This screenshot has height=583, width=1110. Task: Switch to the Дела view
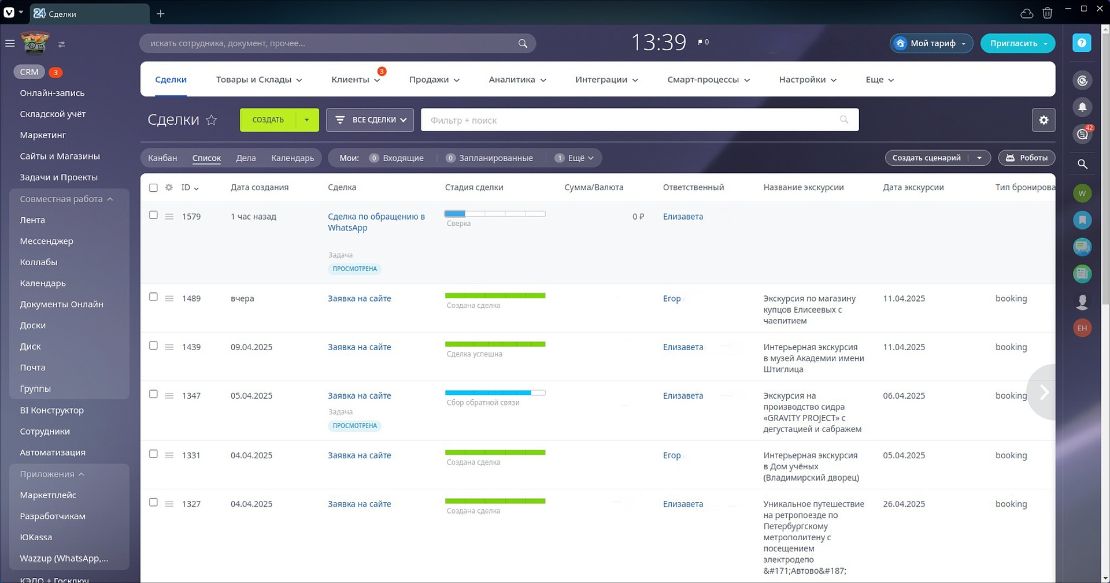[246, 158]
